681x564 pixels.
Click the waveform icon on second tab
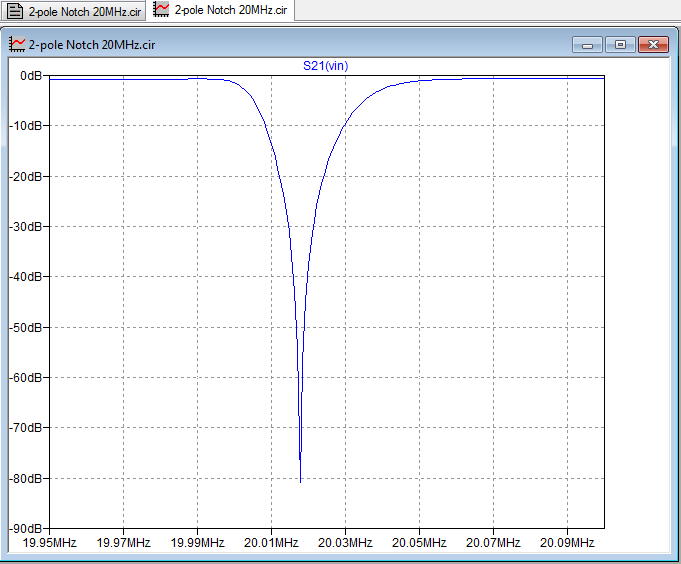pos(161,10)
